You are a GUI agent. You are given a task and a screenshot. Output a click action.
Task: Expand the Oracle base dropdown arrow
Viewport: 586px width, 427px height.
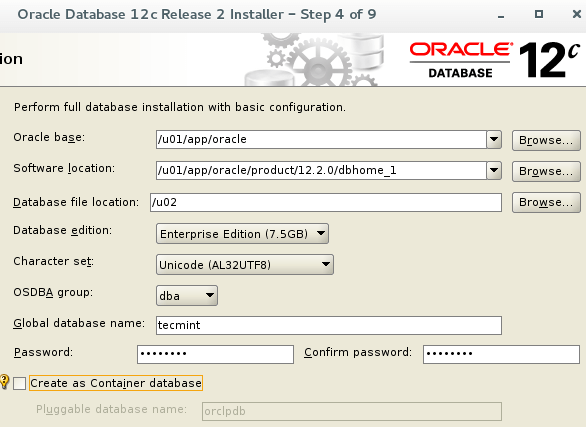point(494,139)
